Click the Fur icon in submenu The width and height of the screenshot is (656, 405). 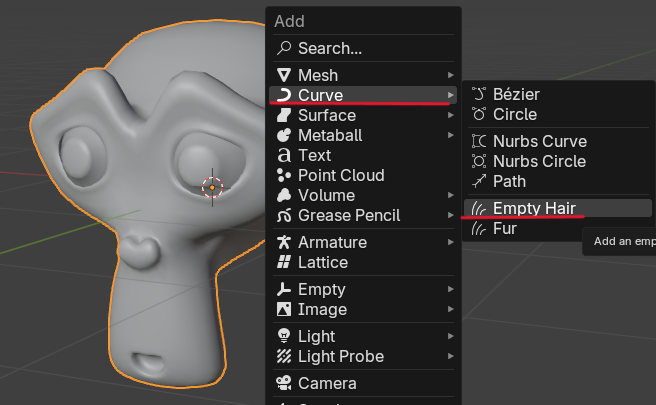point(479,228)
